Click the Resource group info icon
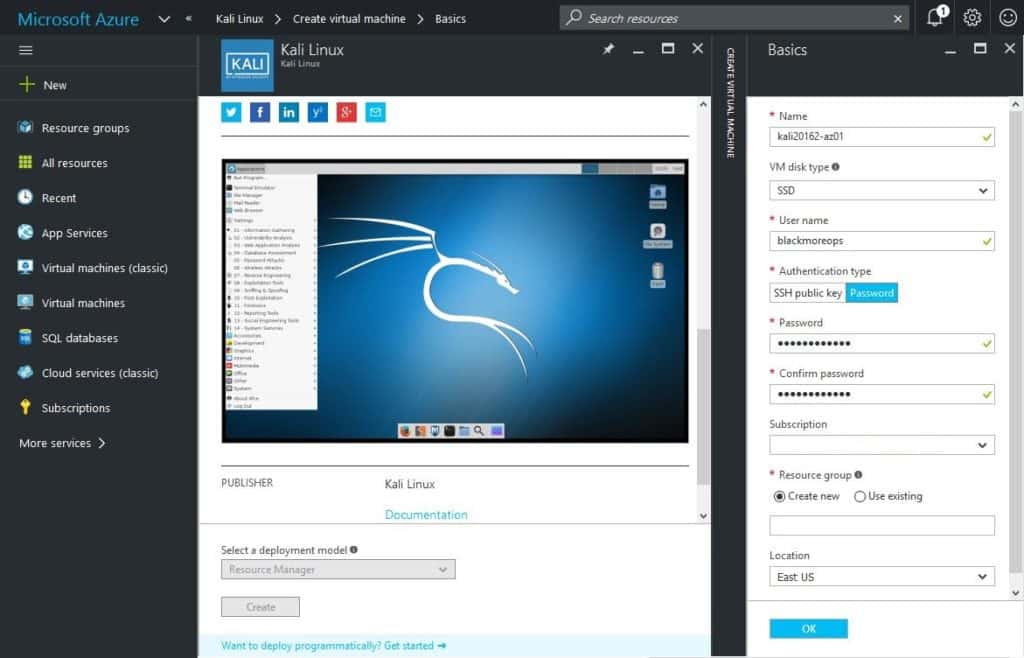This screenshot has height=658, width=1024. point(858,475)
